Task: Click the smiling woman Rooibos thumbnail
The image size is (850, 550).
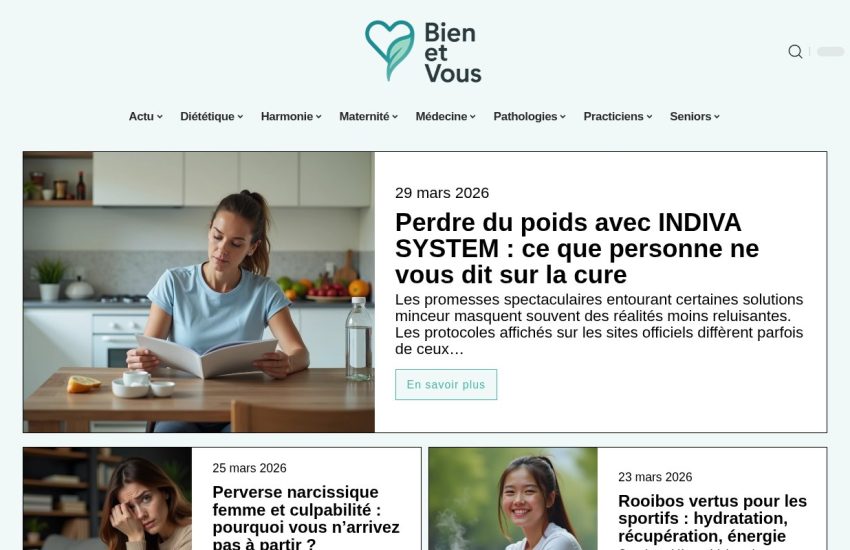Action: [x=513, y=499]
